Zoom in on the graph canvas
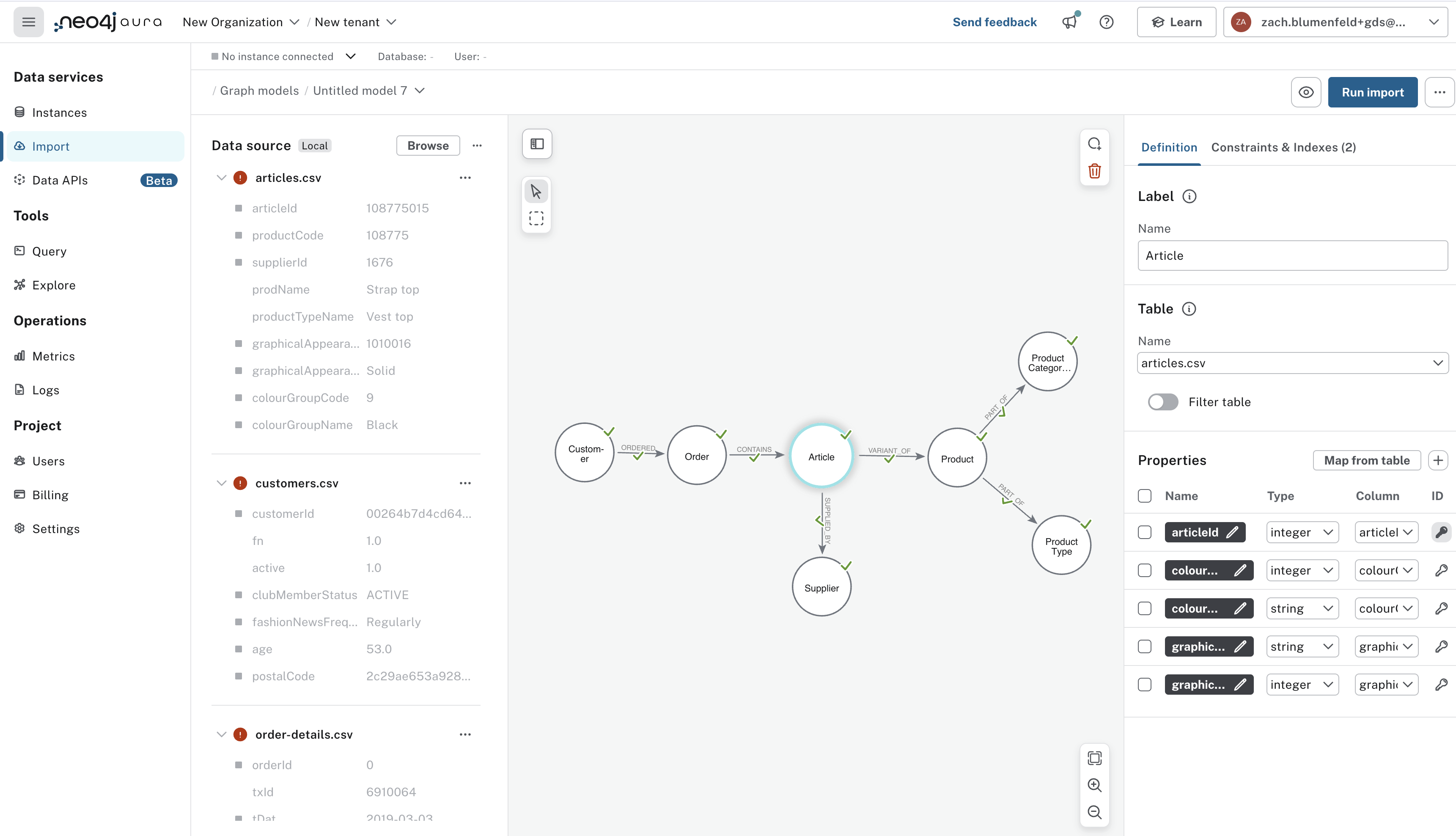 [x=1094, y=785]
